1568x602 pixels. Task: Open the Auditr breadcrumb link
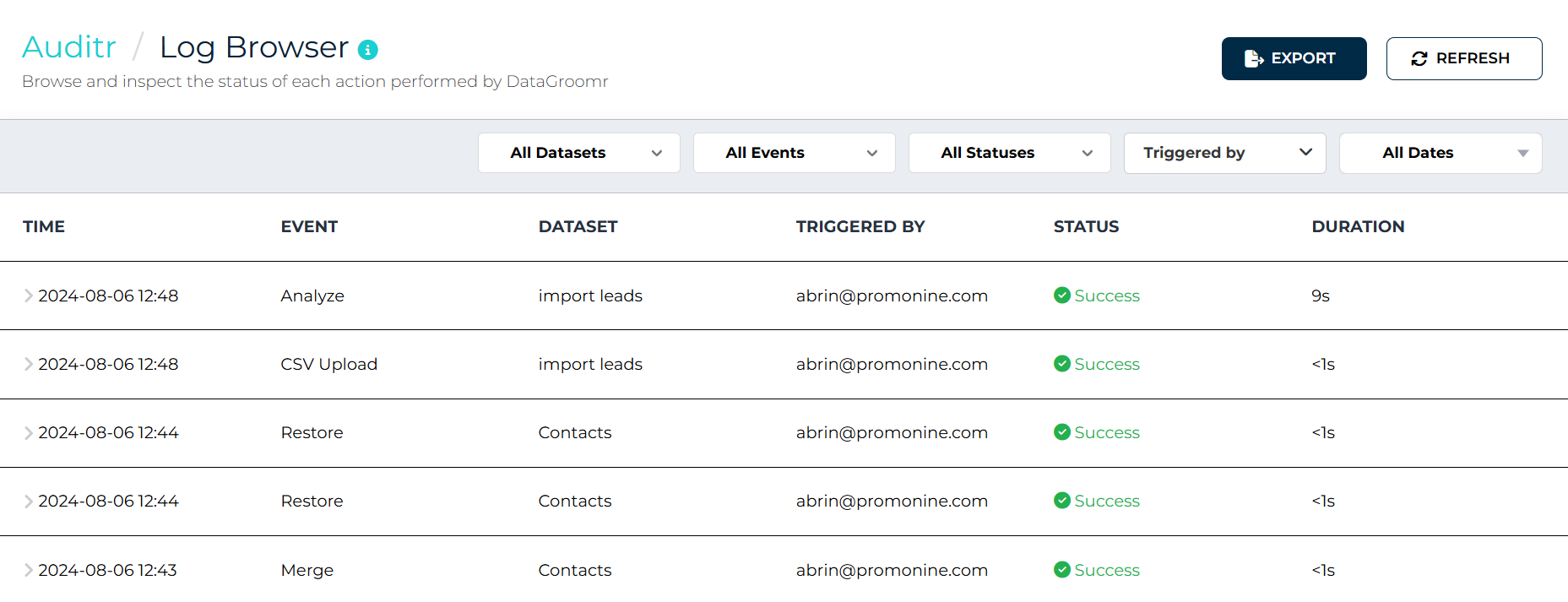click(x=69, y=47)
